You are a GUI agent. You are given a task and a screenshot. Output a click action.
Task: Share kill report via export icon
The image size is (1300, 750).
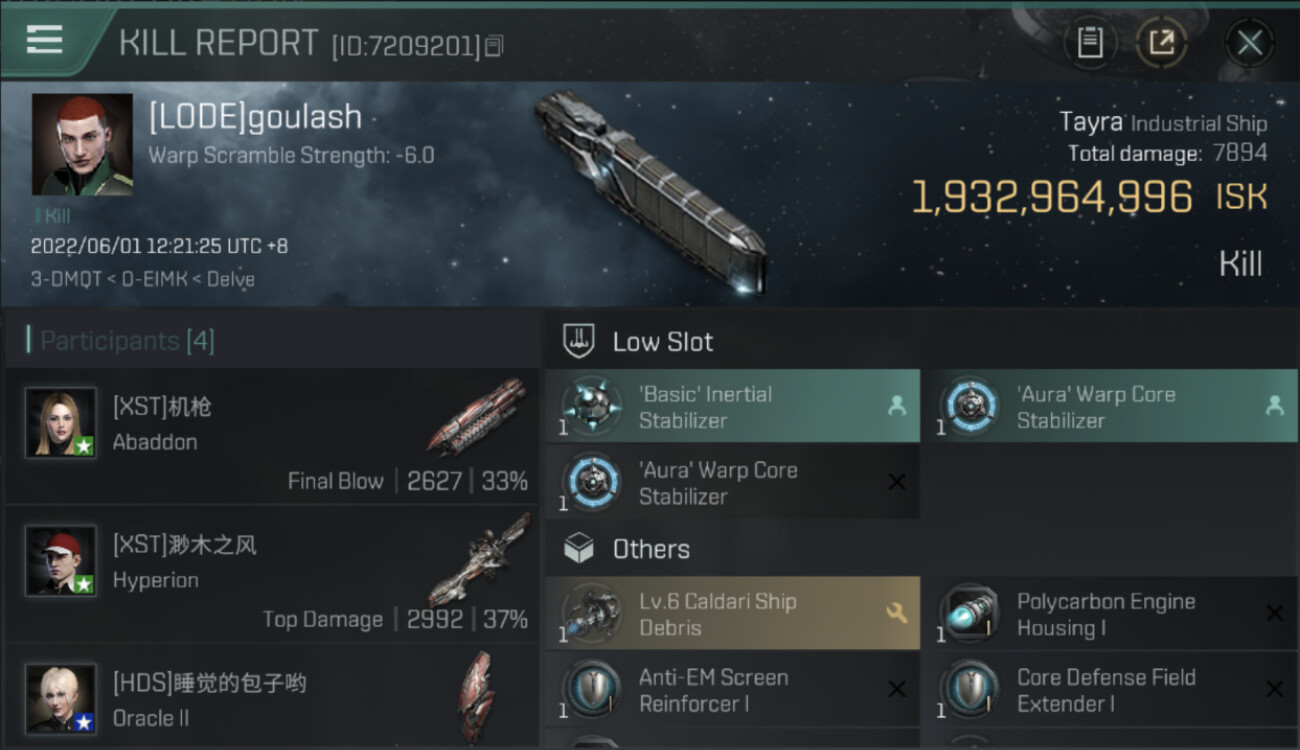1161,43
